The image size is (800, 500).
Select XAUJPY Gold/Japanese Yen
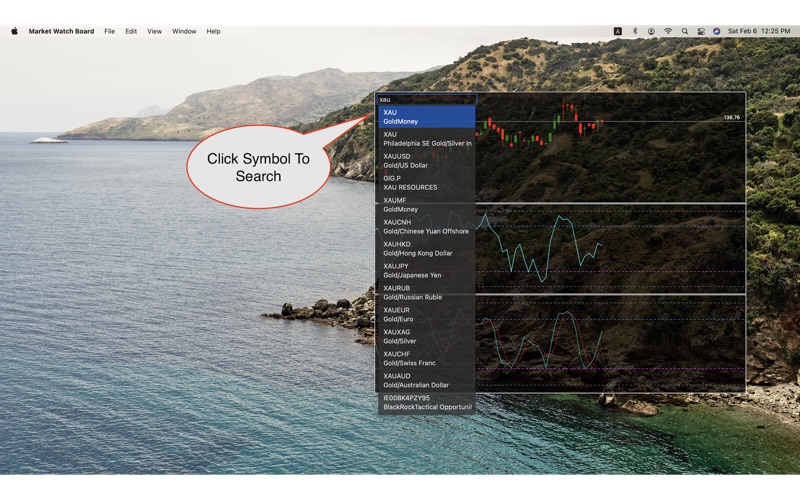point(426,270)
